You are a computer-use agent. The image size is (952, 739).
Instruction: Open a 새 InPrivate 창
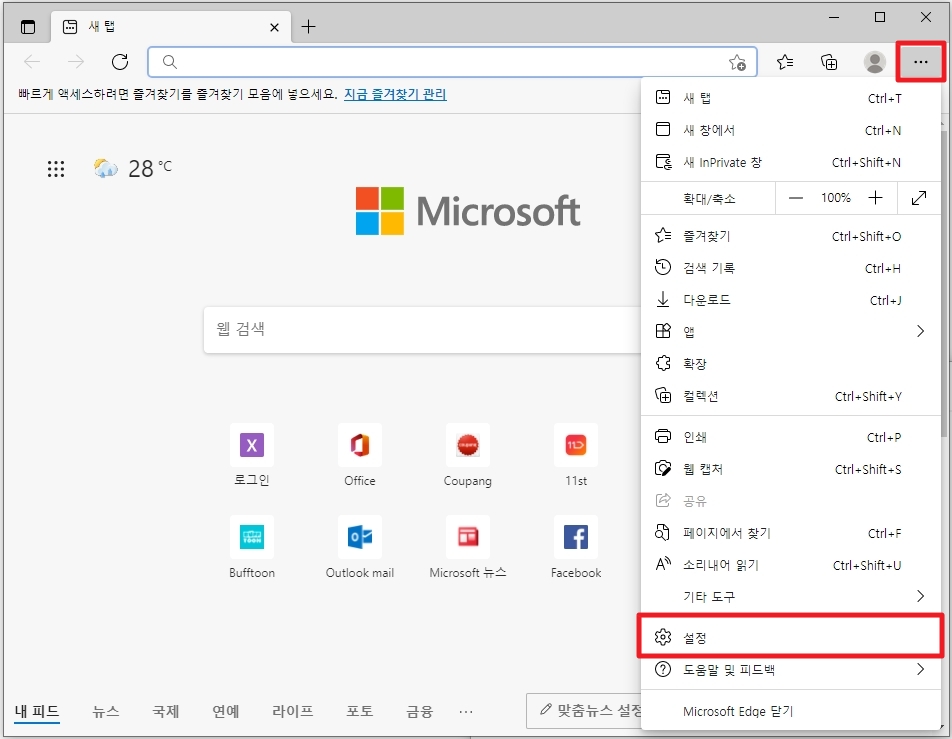[790, 162]
